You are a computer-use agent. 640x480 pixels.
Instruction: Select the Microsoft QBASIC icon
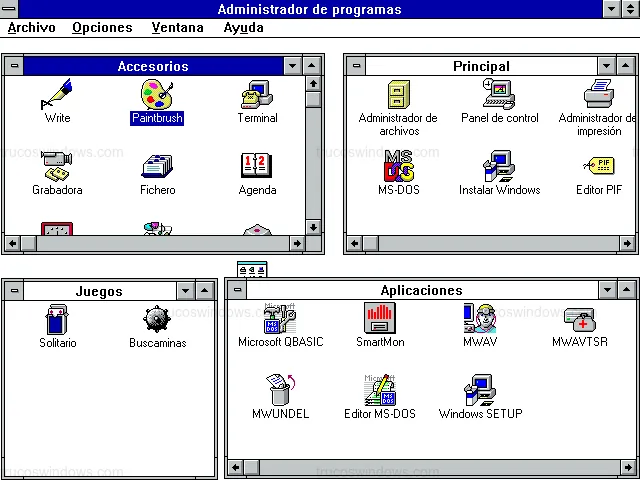pos(280,320)
